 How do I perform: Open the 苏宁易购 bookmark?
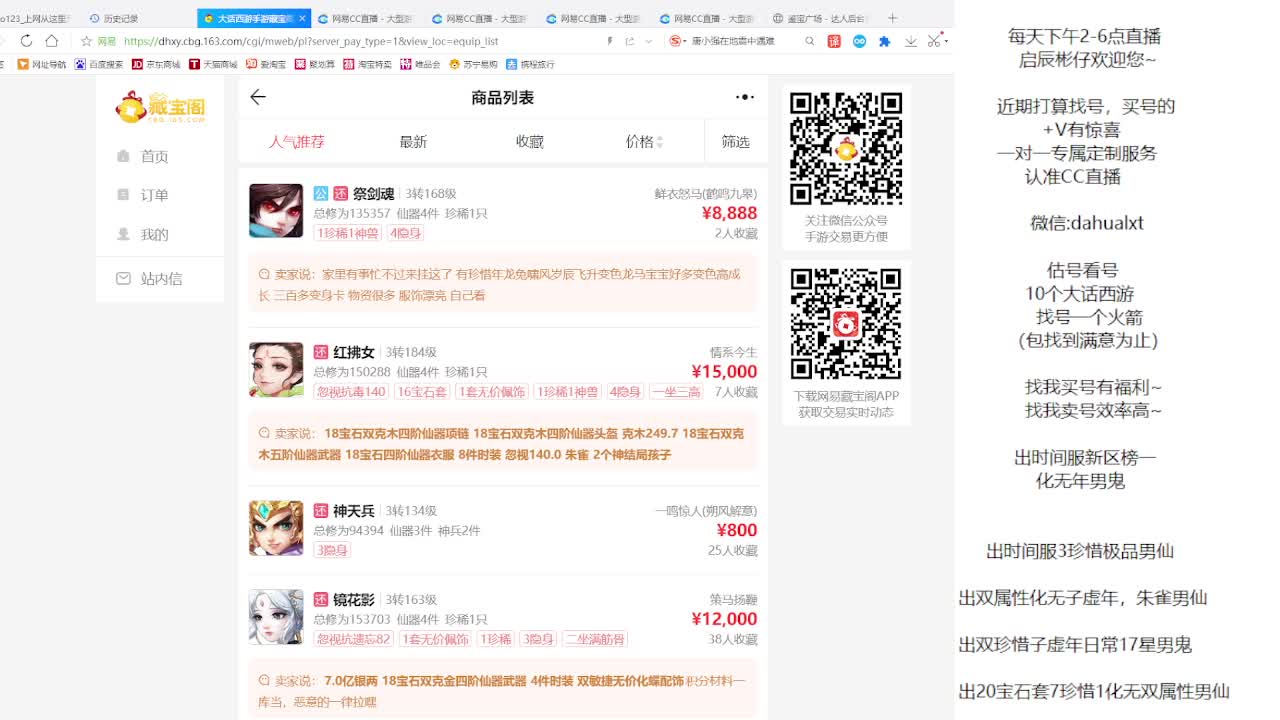pyautogui.click(x=474, y=64)
